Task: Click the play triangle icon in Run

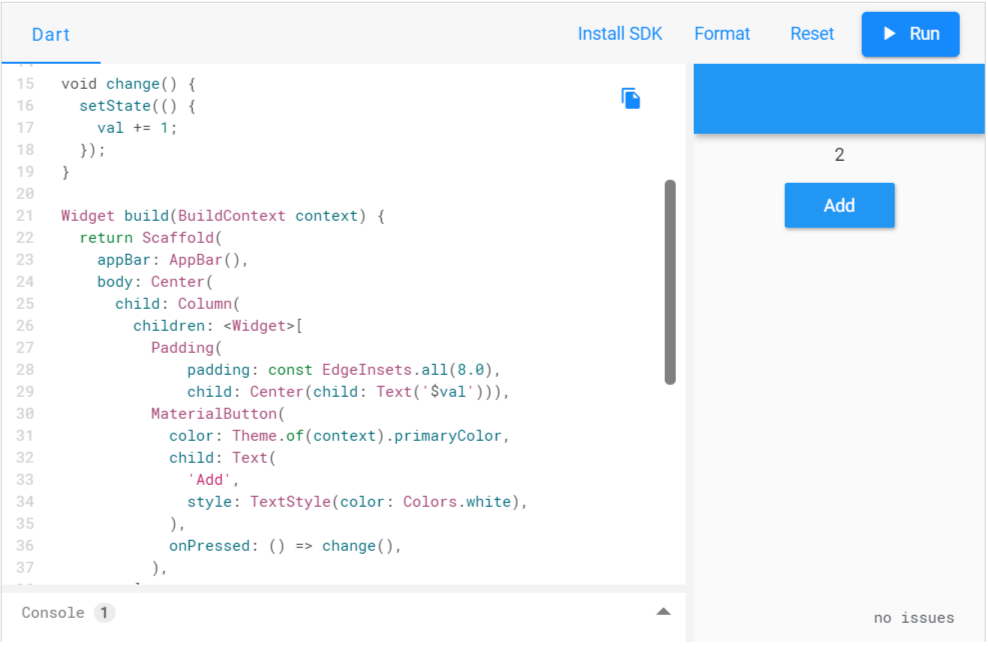Action: coord(889,34)
